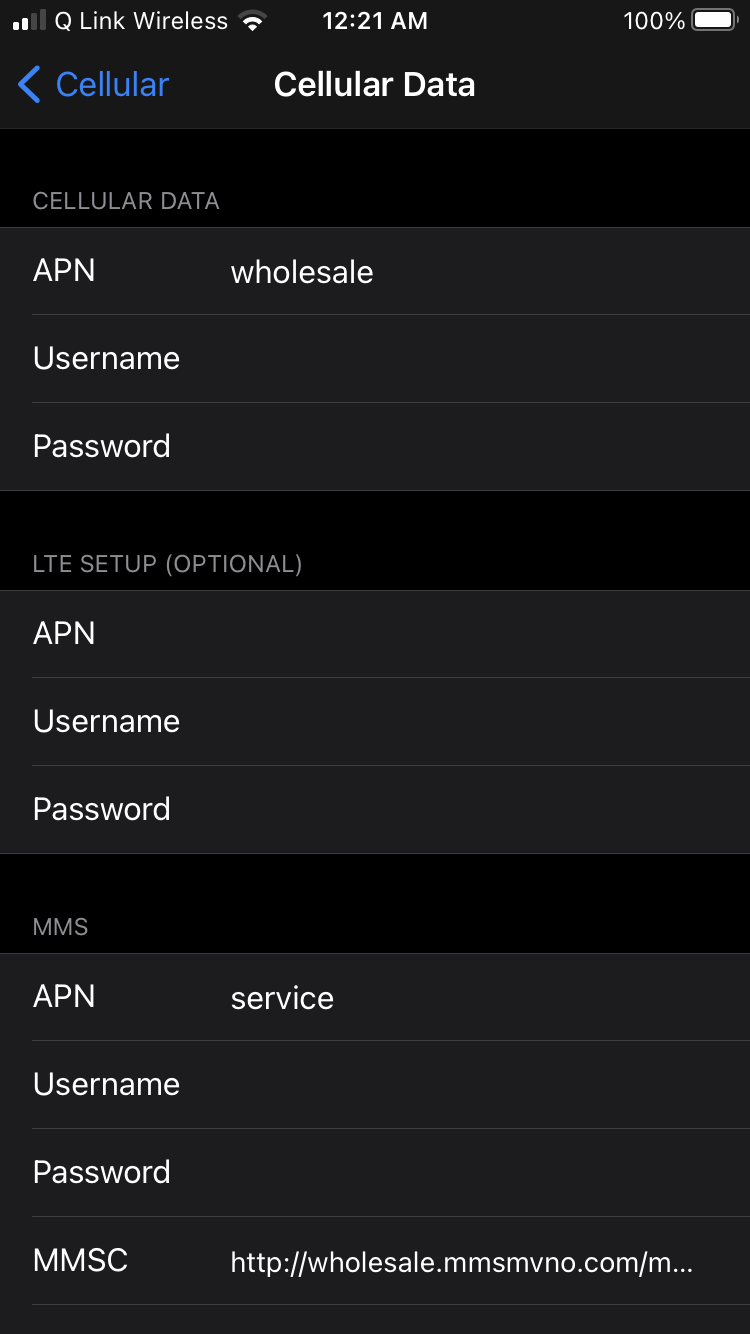Tap the Cellular Data page title
Image resolution: width=750 pixels, height=1334 pixels.
point(374,85)
